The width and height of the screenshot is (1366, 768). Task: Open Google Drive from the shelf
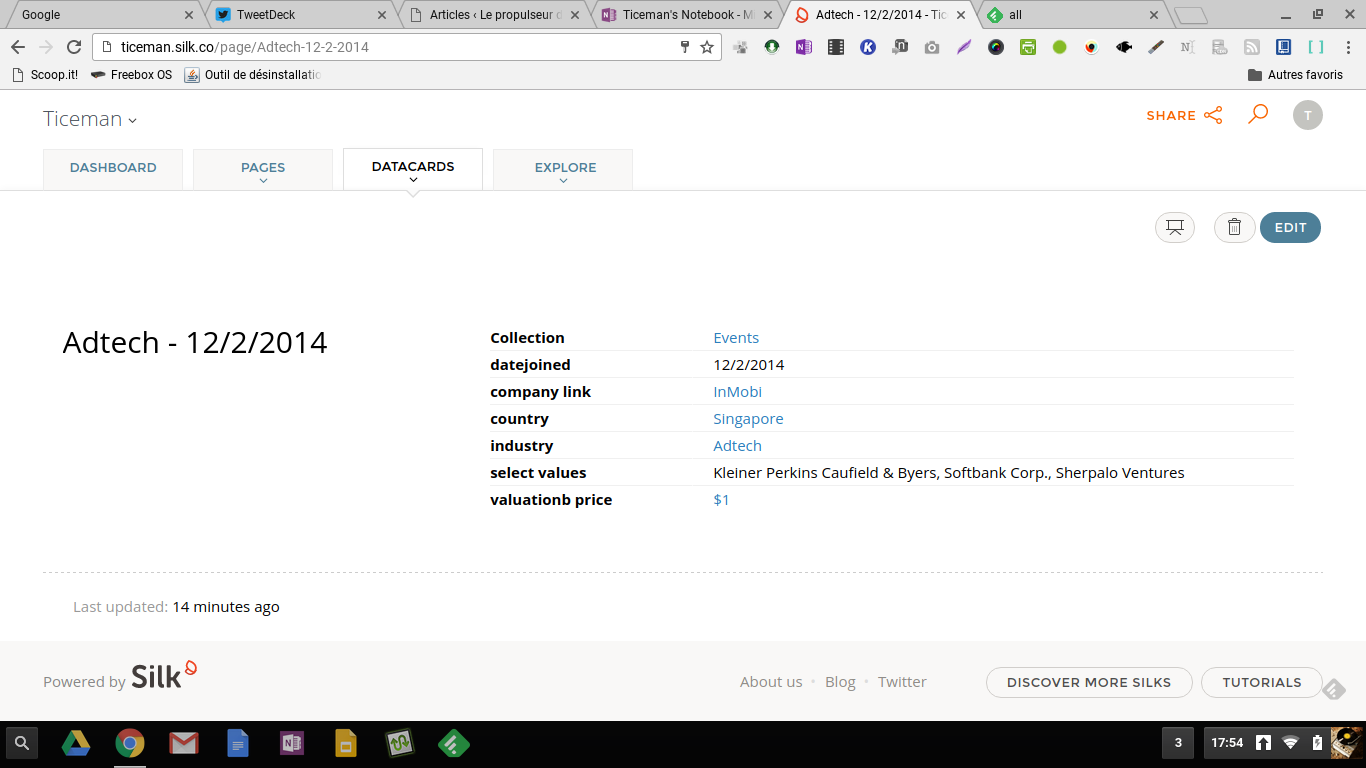76,743
